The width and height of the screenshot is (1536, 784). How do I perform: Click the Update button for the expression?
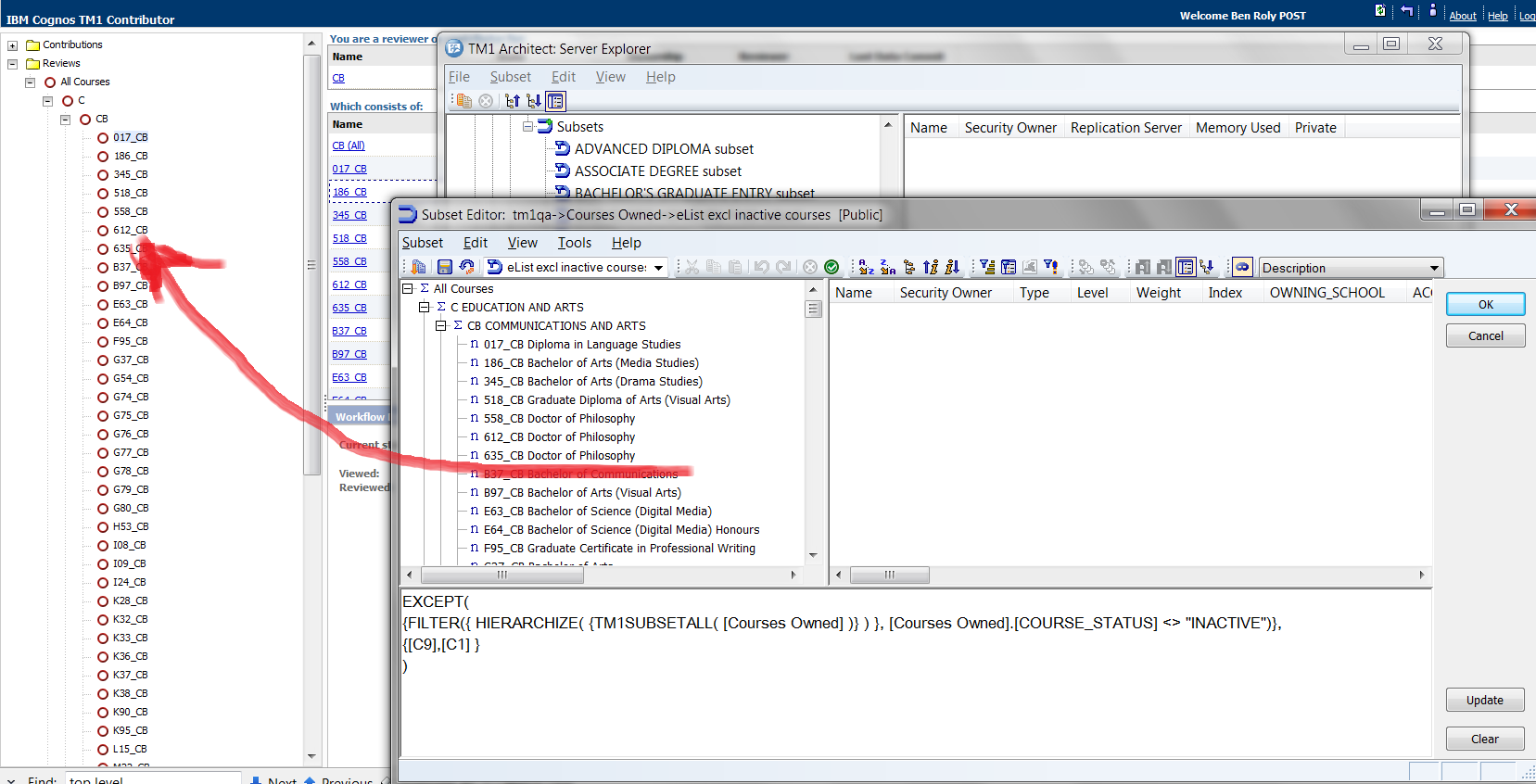1485,700
